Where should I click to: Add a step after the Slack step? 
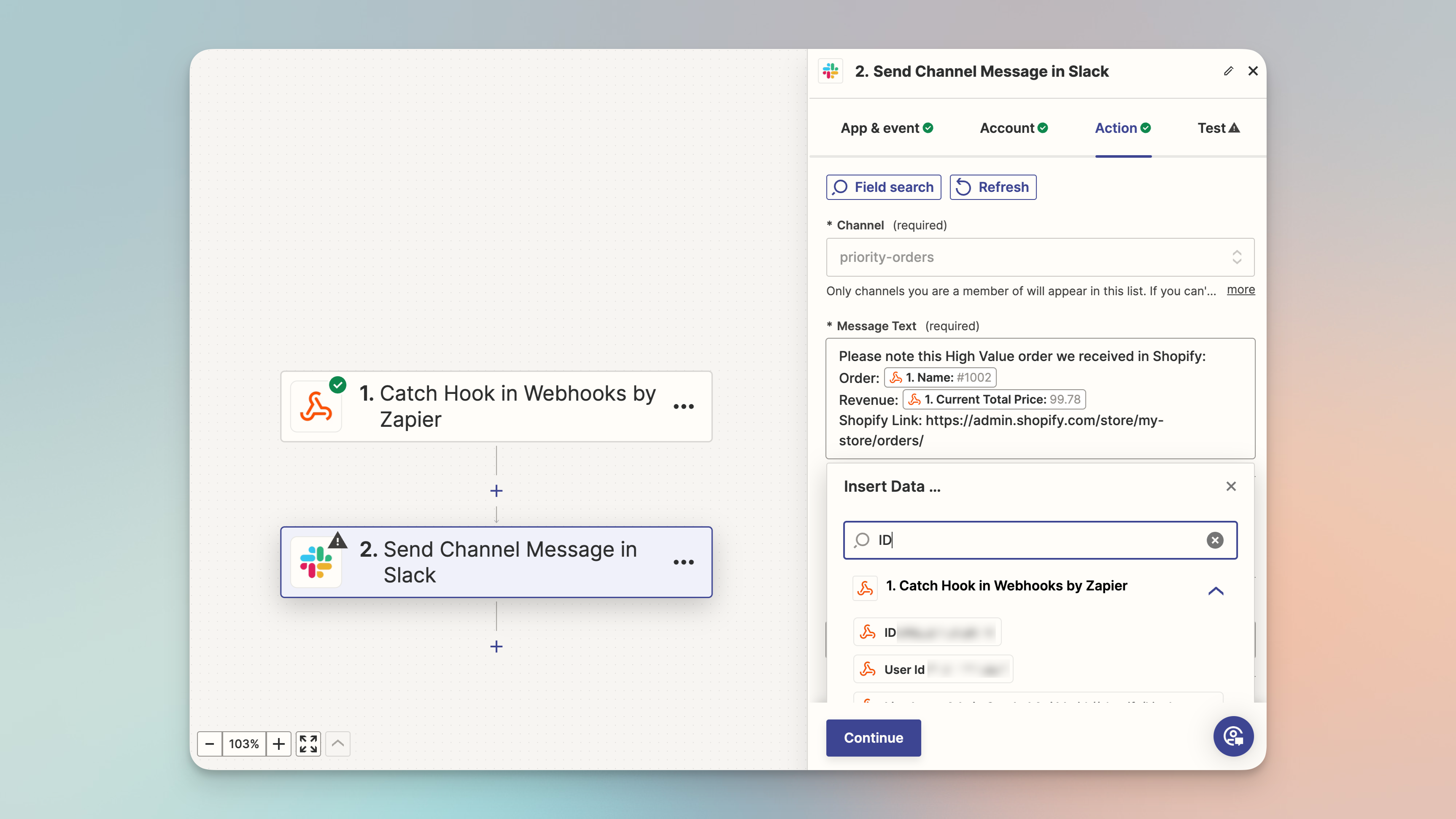pyautogui.click(x=496, y=647)
